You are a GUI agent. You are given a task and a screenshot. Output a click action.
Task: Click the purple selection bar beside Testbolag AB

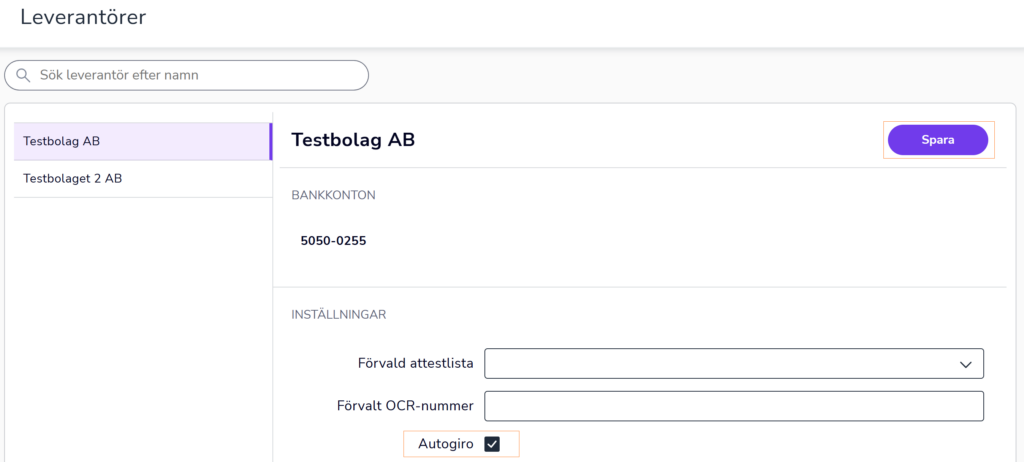click(x=271, y=141)
